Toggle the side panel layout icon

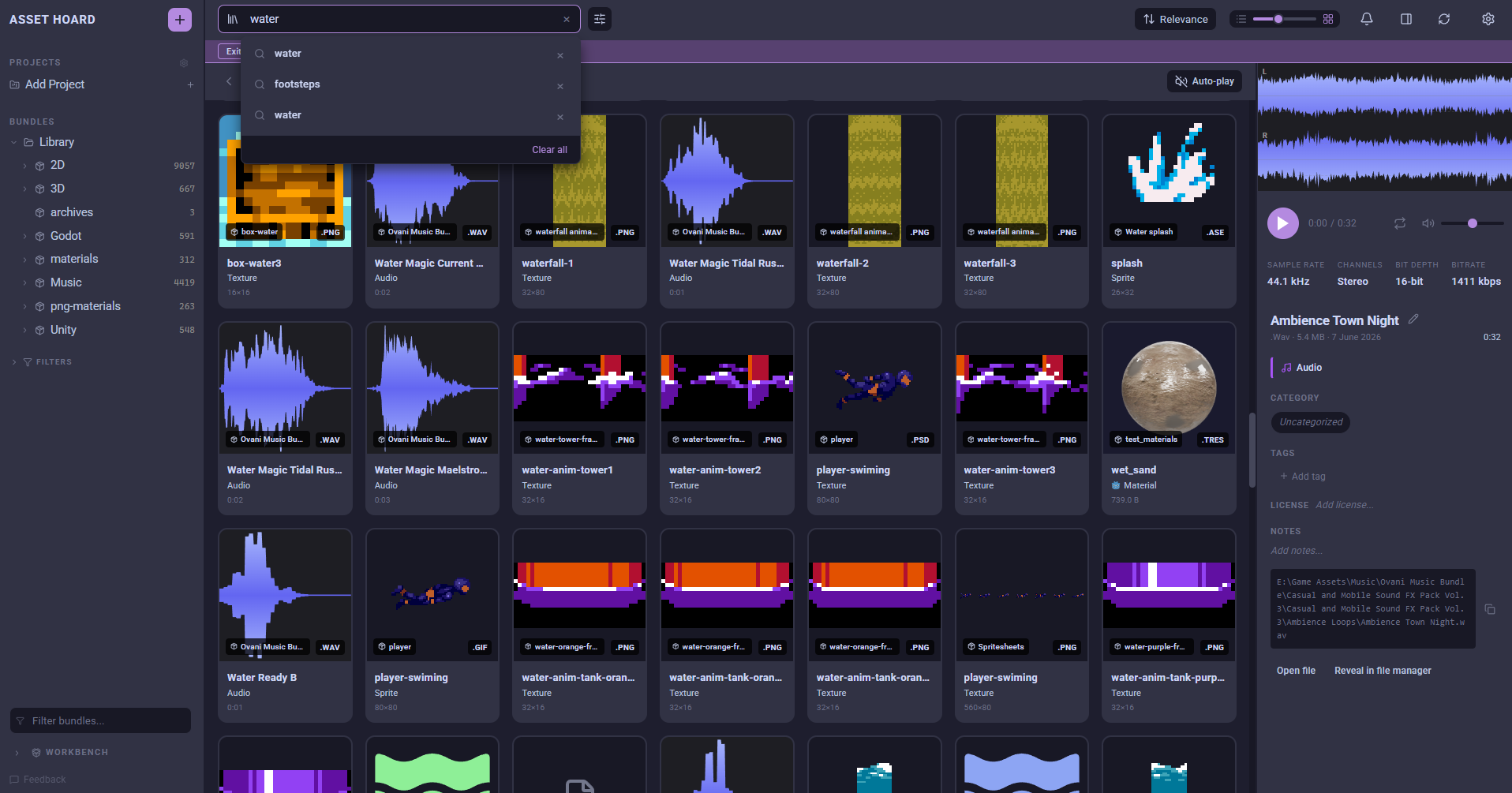[1406, 19]
